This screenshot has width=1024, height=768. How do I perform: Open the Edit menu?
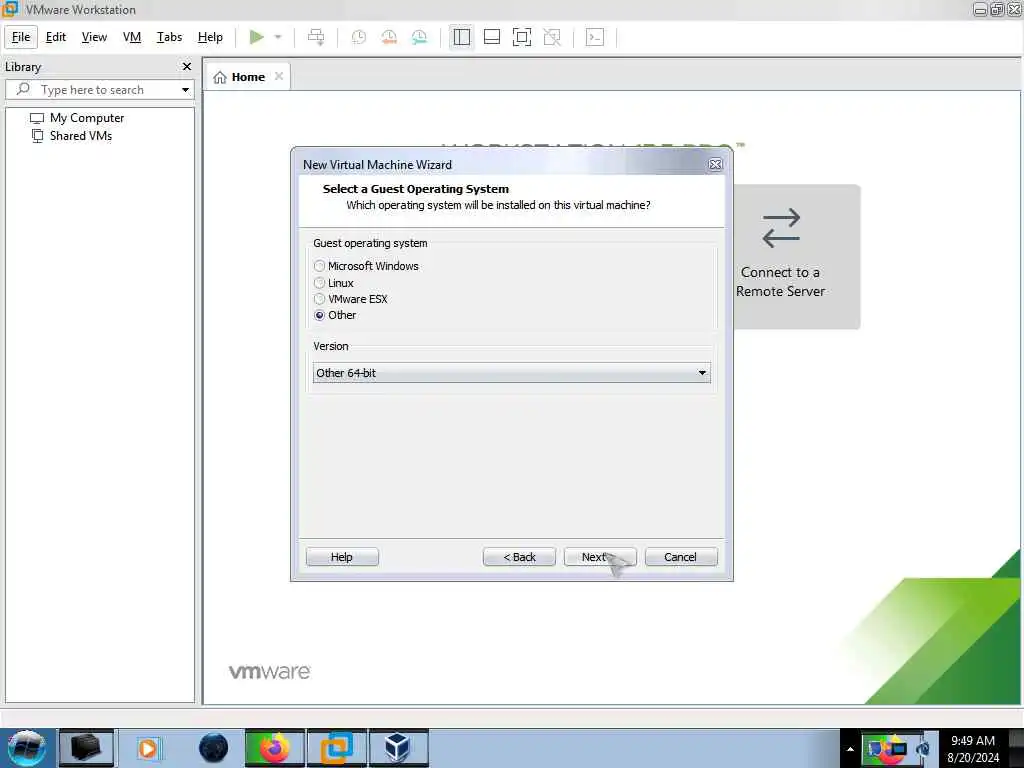point(56,37)
